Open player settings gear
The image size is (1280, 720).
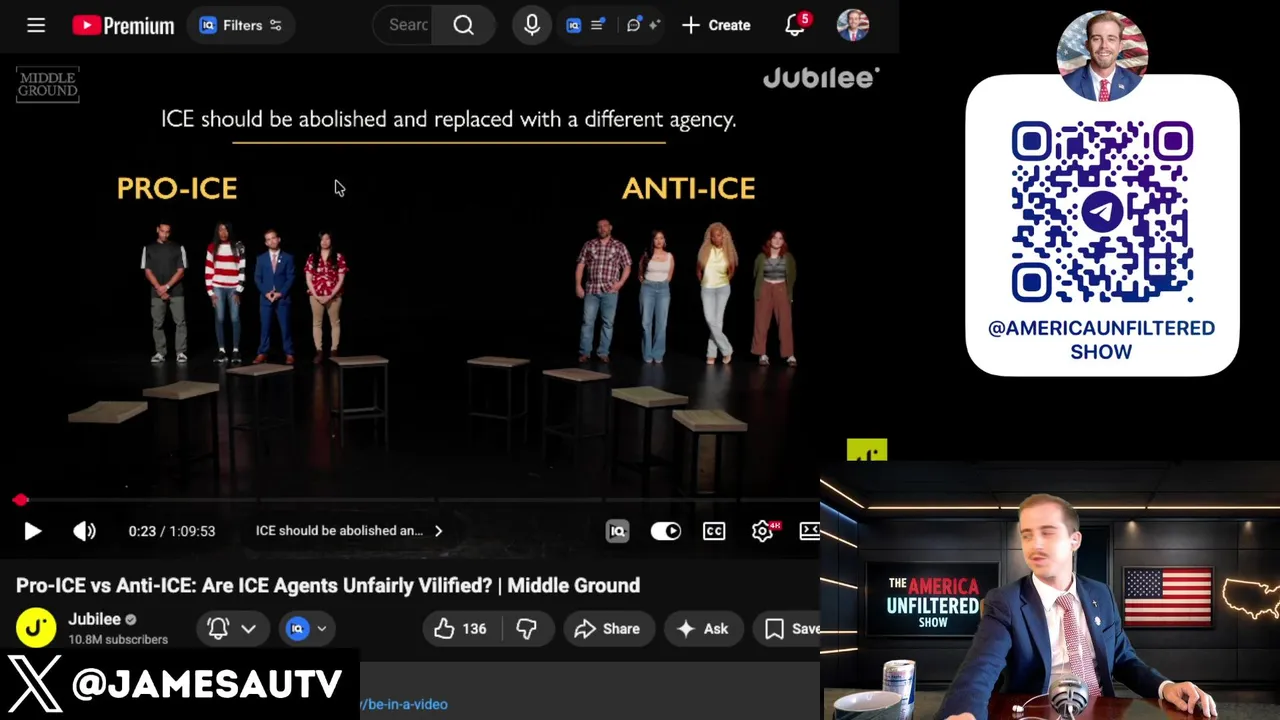(763, 531)
